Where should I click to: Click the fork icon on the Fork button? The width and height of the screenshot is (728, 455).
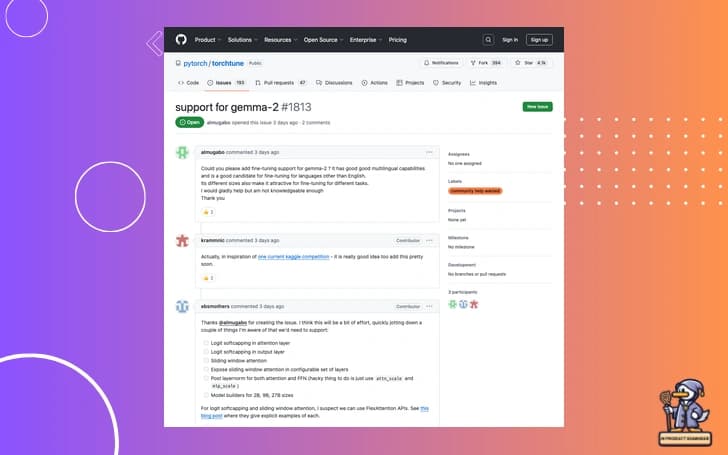point(473,63)
